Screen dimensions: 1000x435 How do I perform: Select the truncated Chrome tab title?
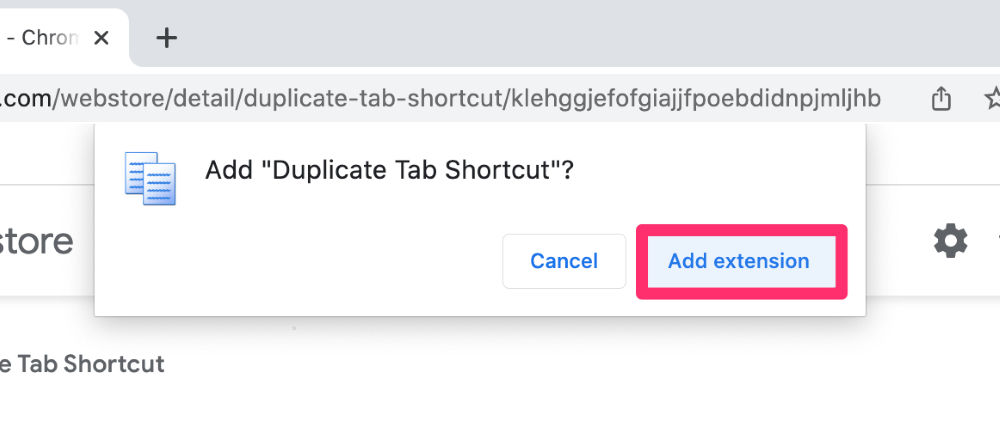pos(42,38)
